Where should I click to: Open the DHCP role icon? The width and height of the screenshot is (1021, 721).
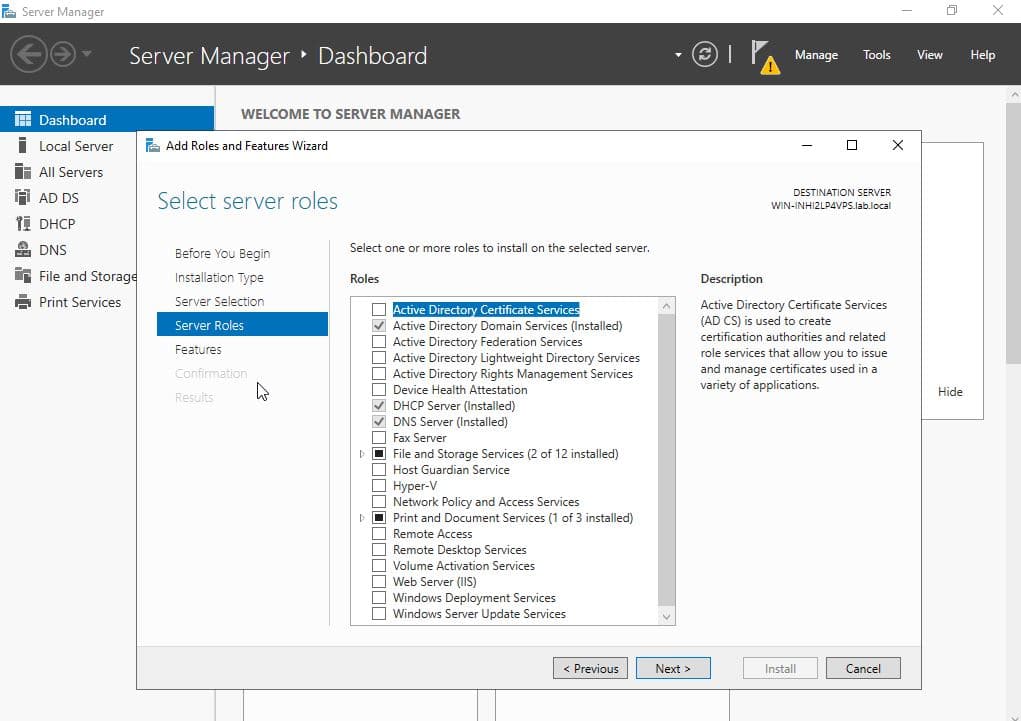click(x=23, y=224)
